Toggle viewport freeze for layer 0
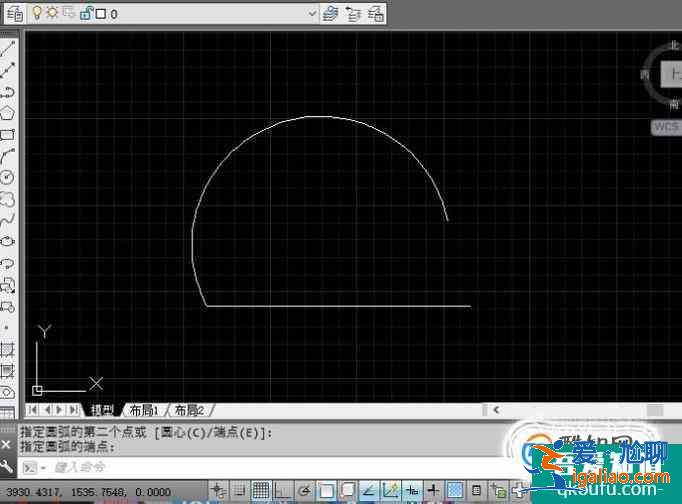This screenshot has height=504, width=682. pyautogui.click(x=69, y=13)
